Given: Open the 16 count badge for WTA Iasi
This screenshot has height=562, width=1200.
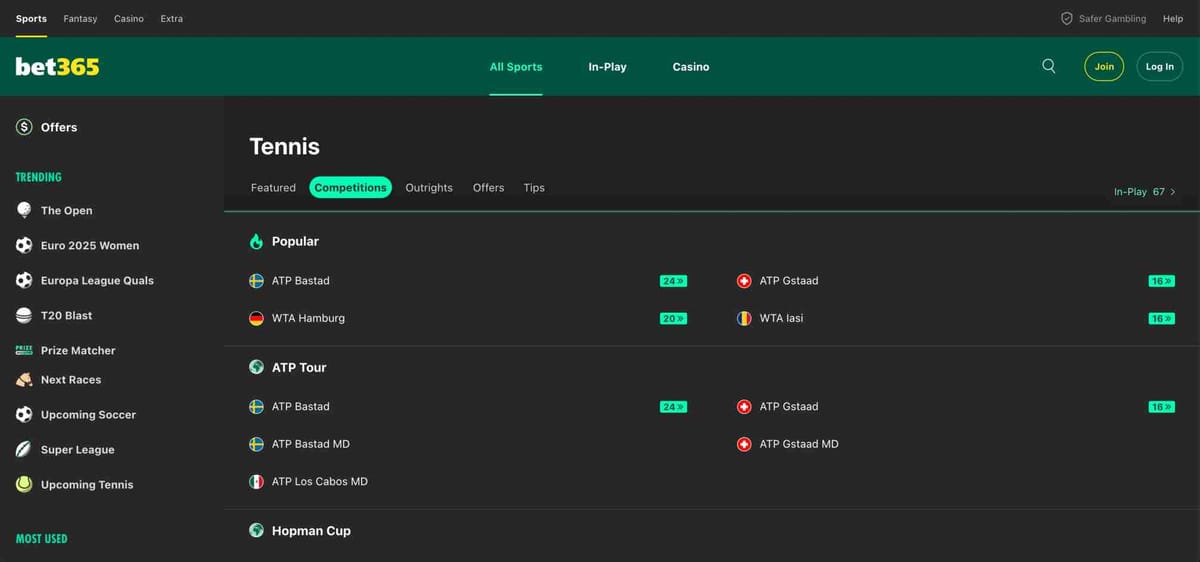Looking at the screenshot, I should click(1161, 318).
